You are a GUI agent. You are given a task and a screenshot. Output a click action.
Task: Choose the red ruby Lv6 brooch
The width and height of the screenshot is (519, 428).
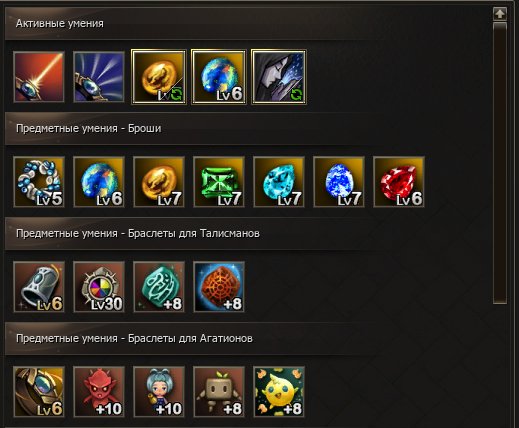(399, 182)
